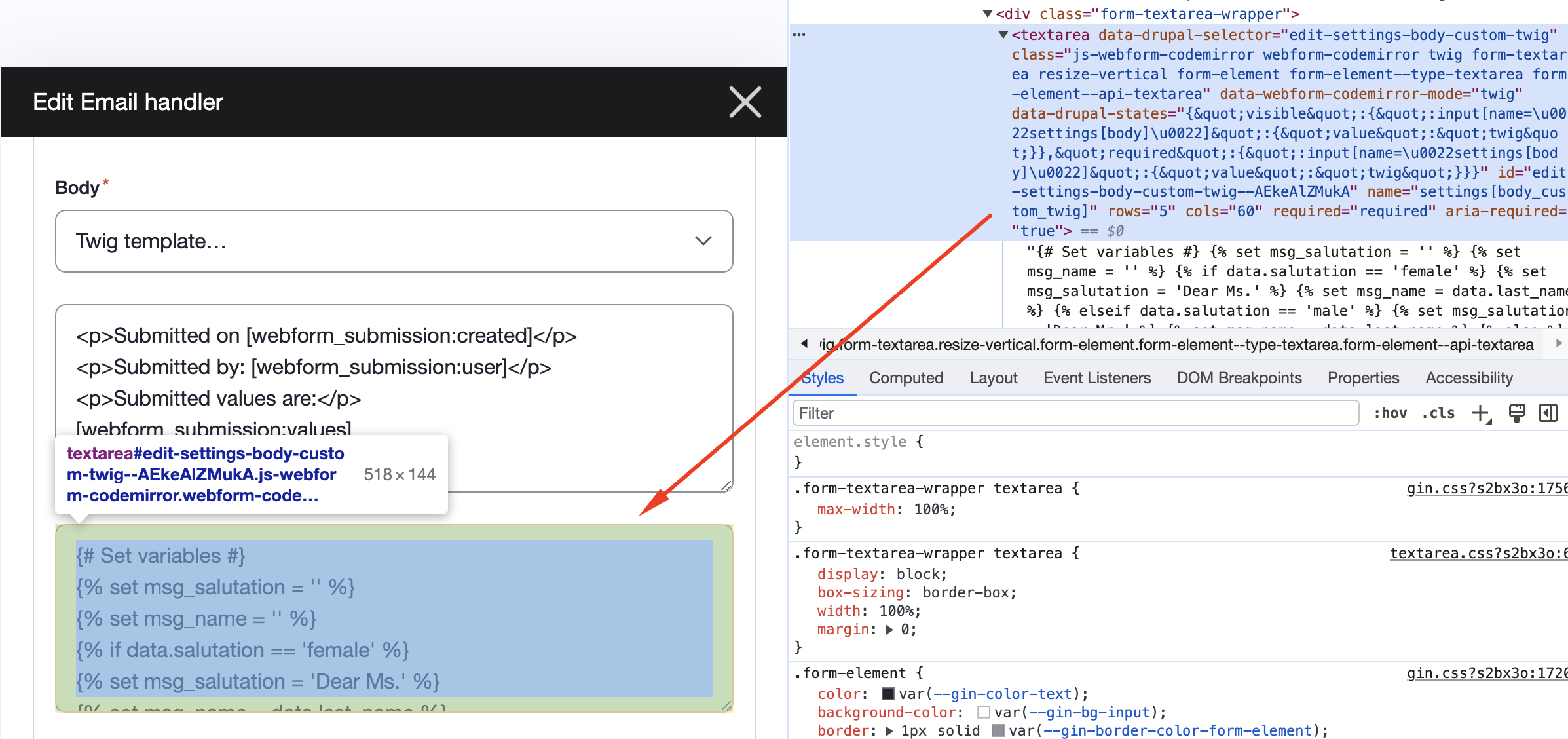Image resolution: width=1568 pixels, height=739 pixels.
Task: Click the --gin-color-text color swatch
Action: [888, 694]
